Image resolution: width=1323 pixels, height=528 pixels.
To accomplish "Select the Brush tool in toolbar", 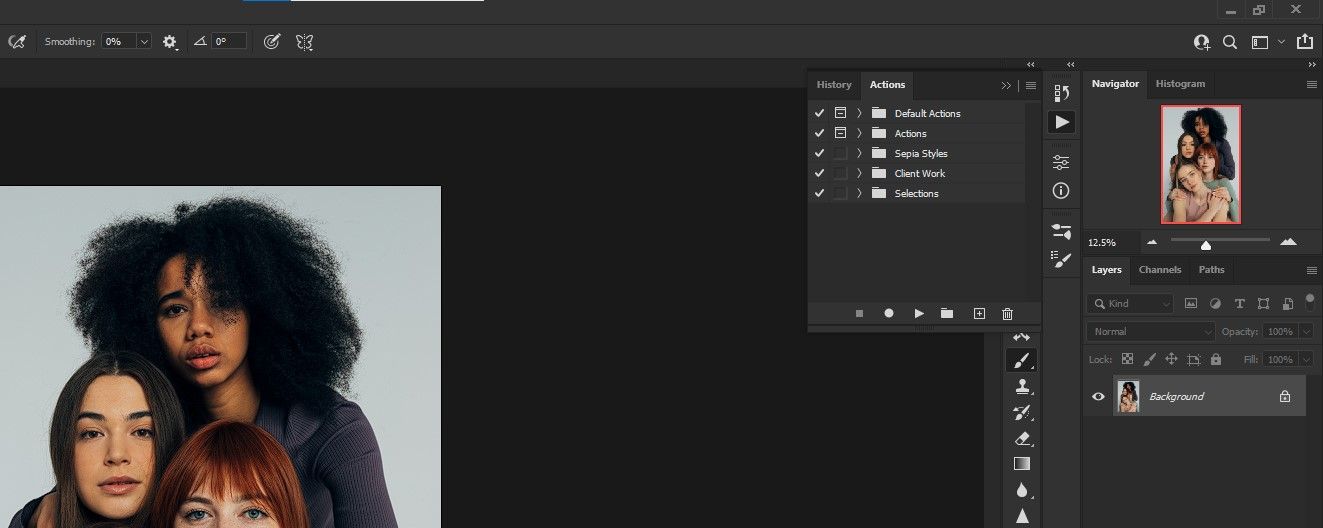I will pos(1021,360).
